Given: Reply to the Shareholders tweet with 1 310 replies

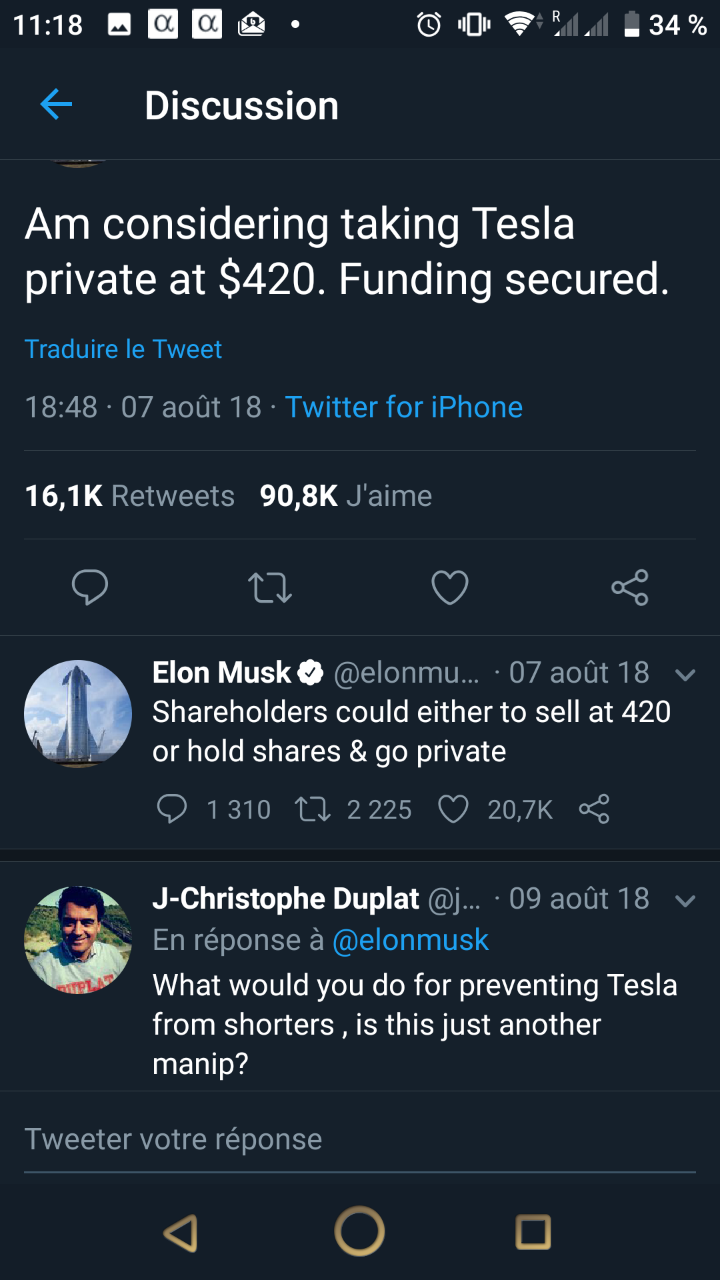Looking at the screenshot, I should tap(173, 809).
